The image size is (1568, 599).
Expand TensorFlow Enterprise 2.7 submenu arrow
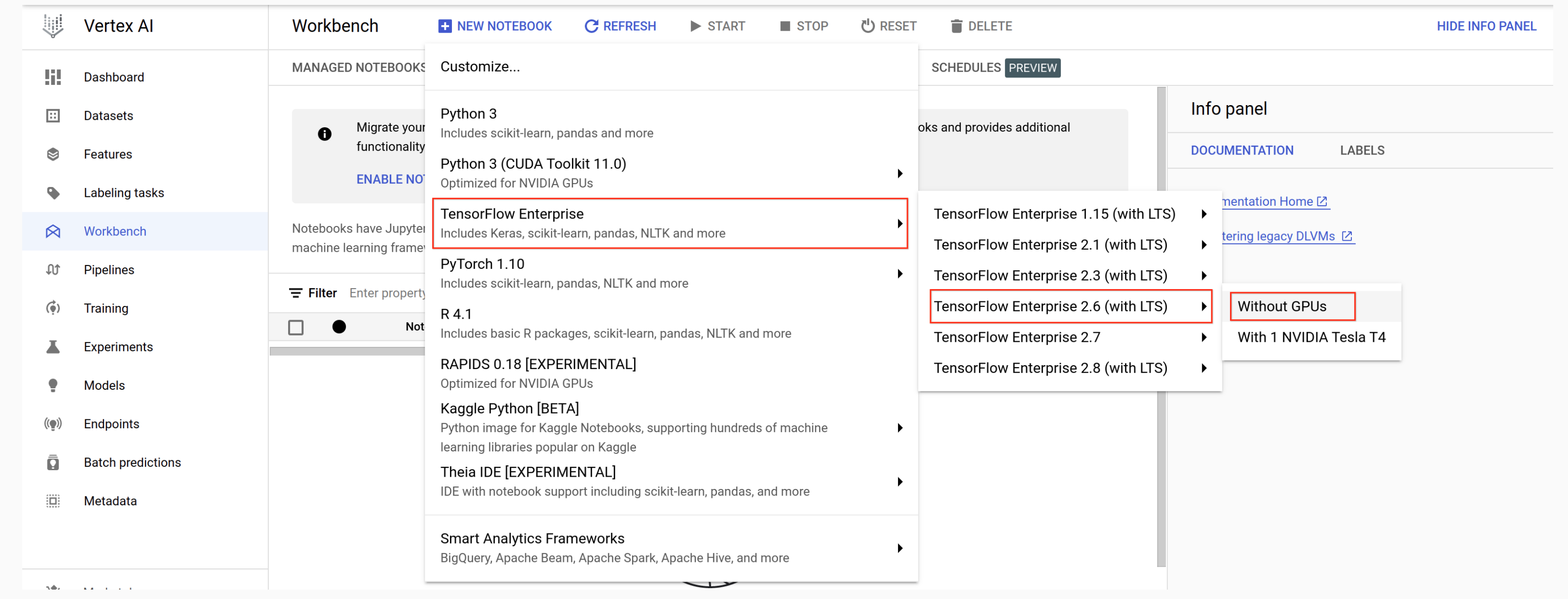1204,337
